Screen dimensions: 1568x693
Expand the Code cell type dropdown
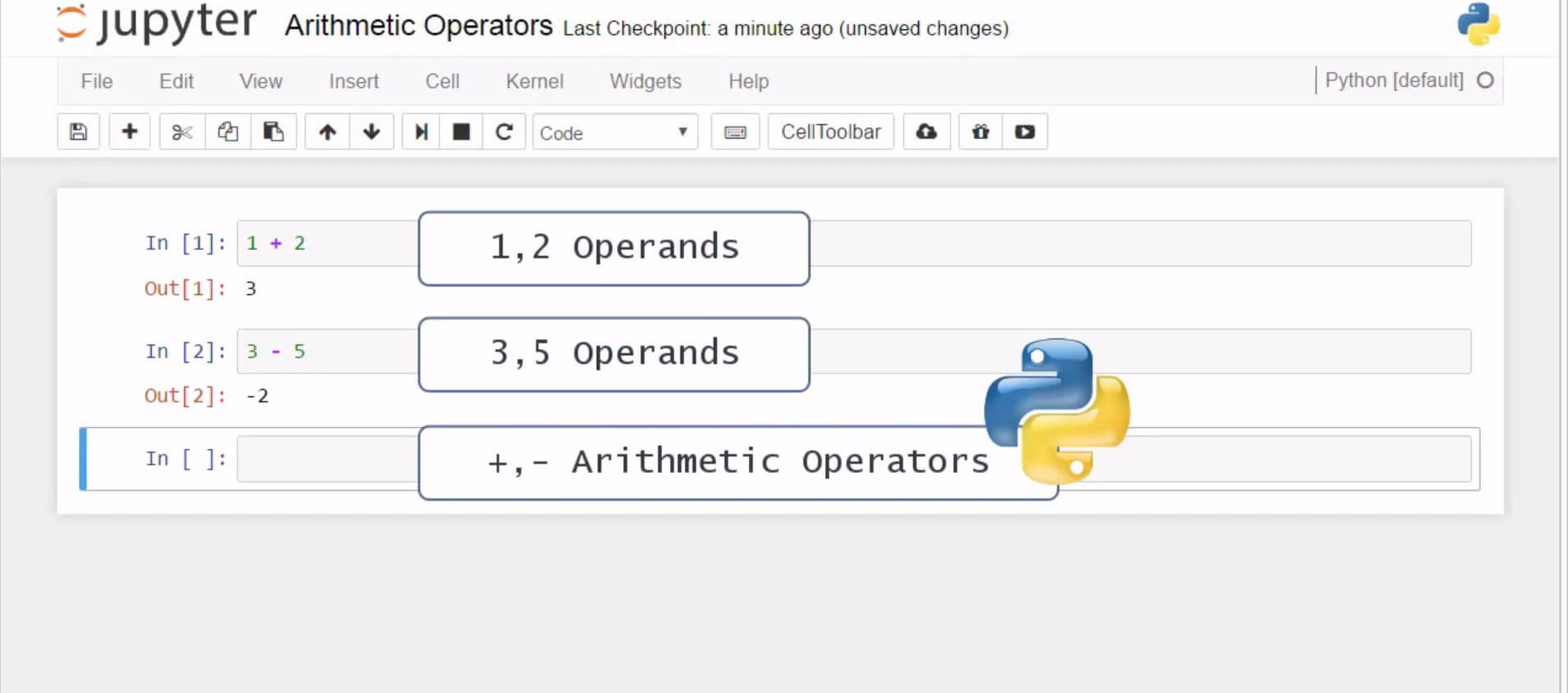(615, 132)
